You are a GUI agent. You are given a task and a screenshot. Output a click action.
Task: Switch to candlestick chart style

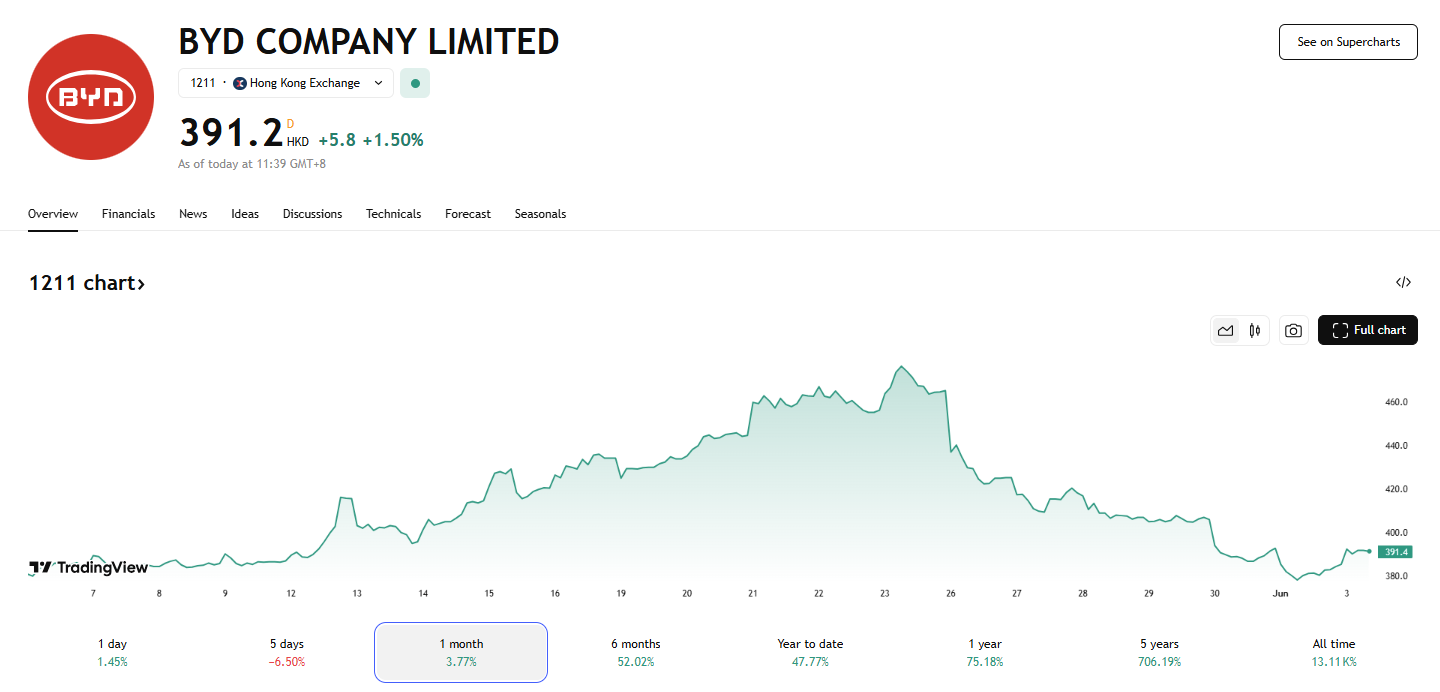point(1254,331)
